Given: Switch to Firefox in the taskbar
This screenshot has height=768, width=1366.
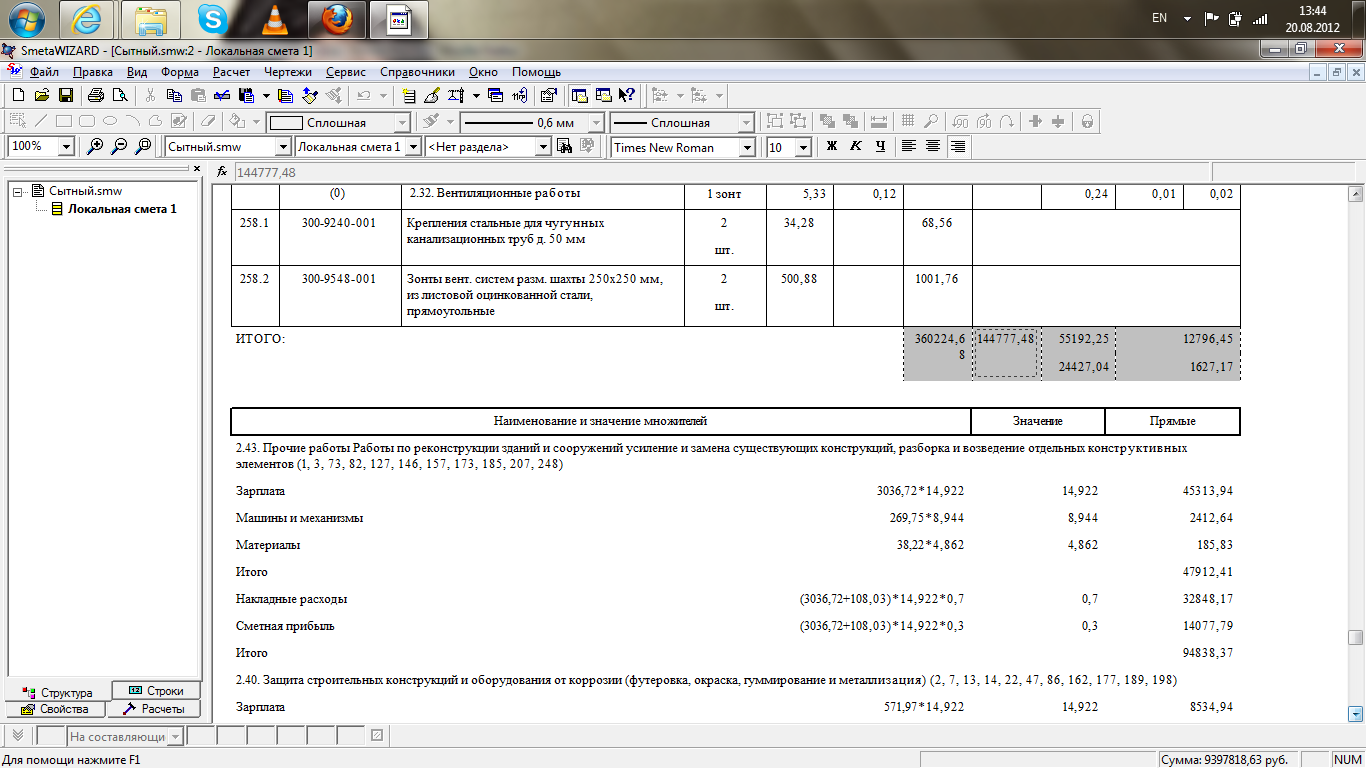Looking at the screenshot, I should click(x=336, y=19).
